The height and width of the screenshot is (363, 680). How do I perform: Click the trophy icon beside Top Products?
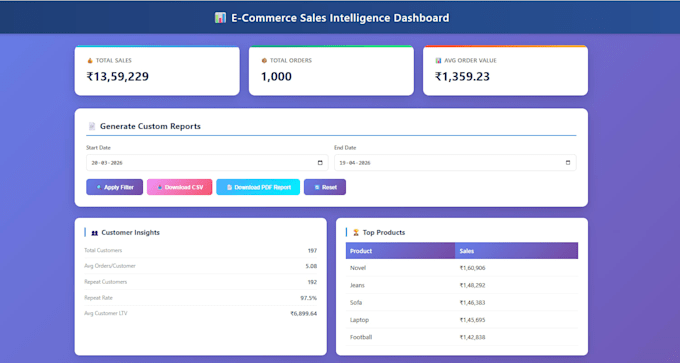(x=356, y=233)
